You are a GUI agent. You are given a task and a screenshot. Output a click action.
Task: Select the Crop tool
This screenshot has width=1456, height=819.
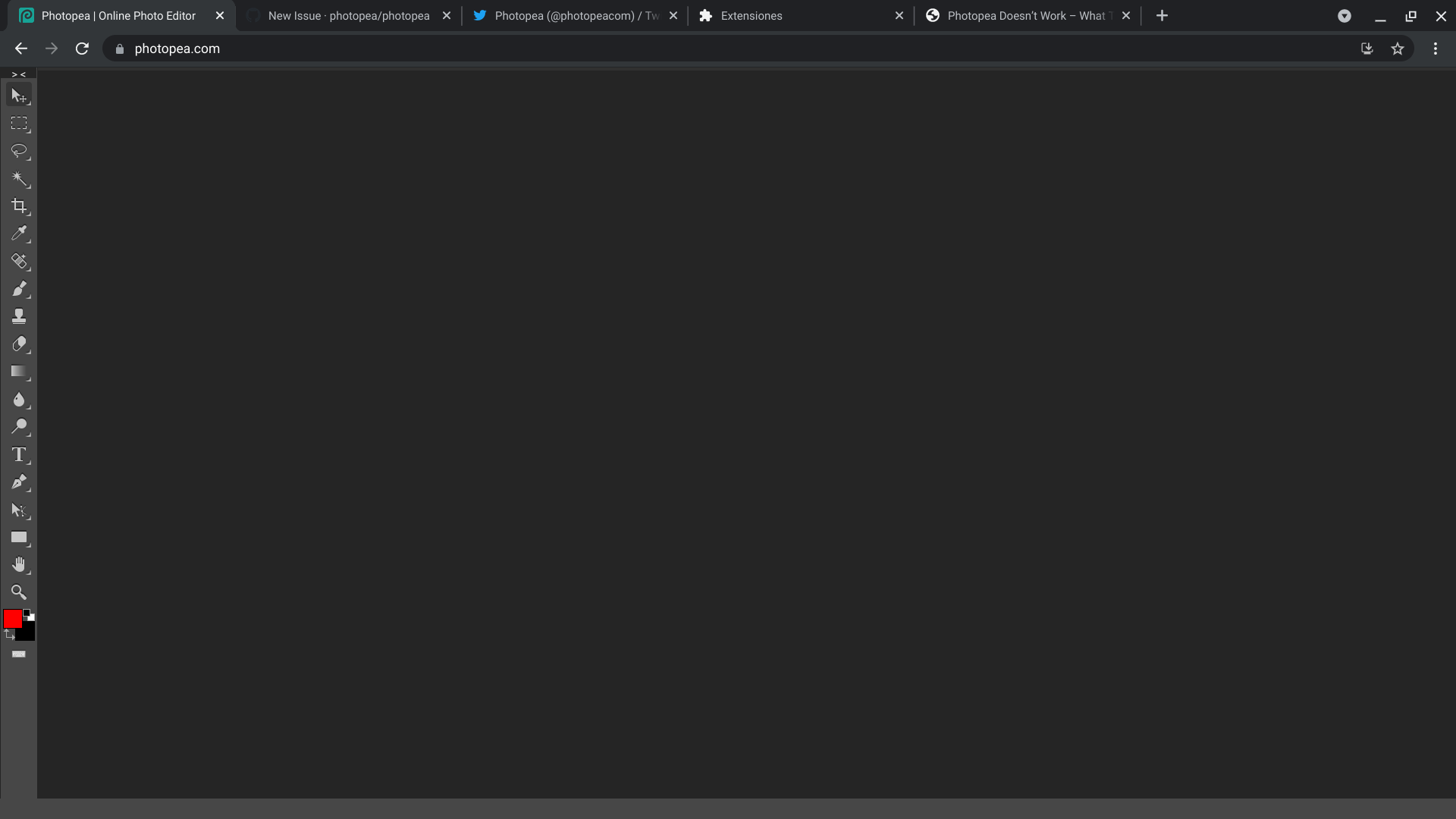click(x=19, y=206)
